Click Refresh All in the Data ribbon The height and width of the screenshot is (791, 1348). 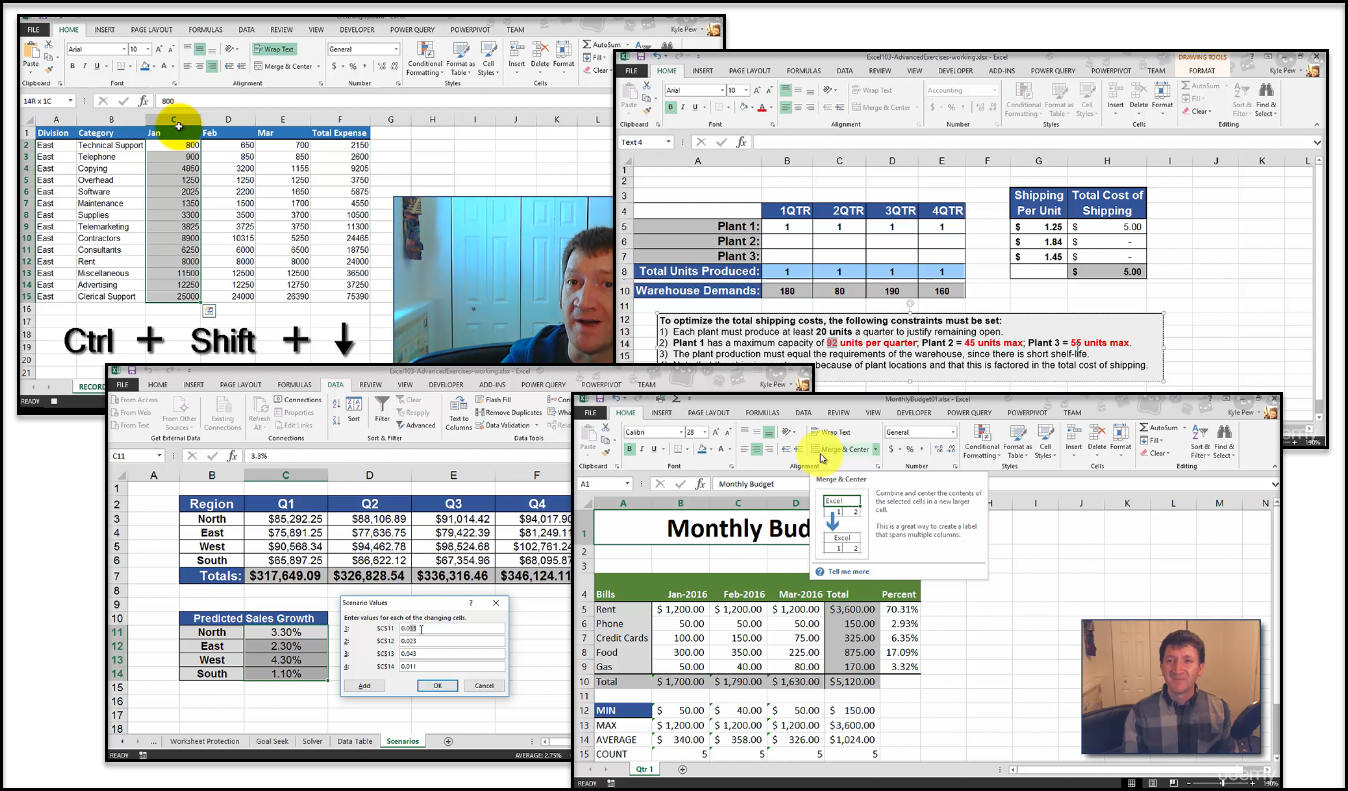259,414
